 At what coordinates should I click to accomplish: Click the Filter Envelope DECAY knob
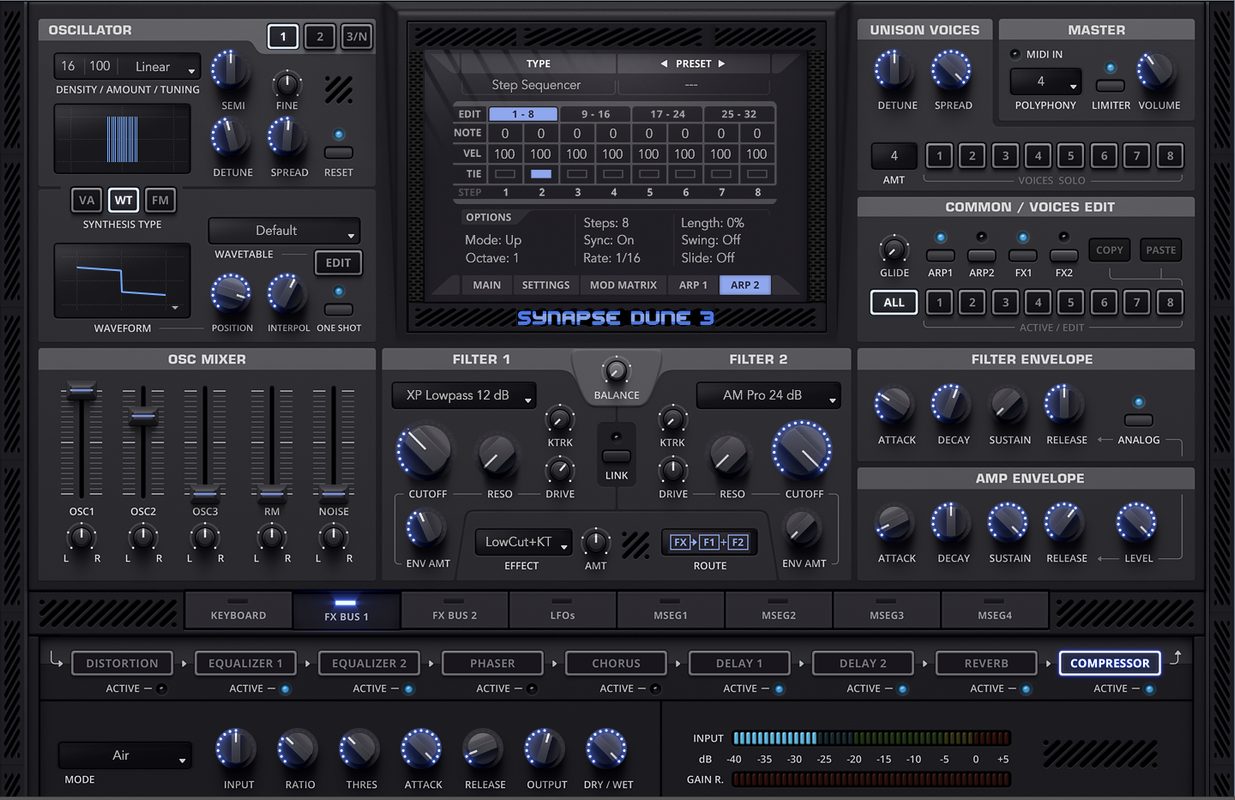(952, 406)
